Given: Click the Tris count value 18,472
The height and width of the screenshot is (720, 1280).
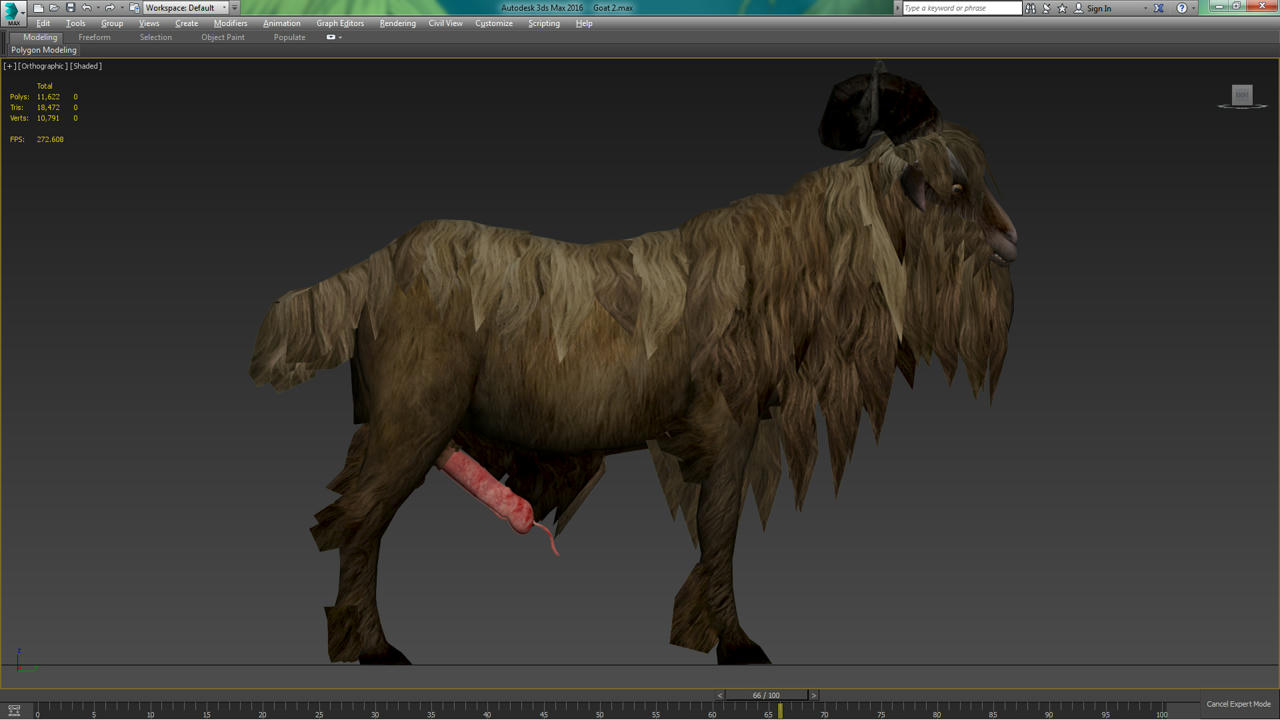Looking at the screenshot, I should point(48,108).
